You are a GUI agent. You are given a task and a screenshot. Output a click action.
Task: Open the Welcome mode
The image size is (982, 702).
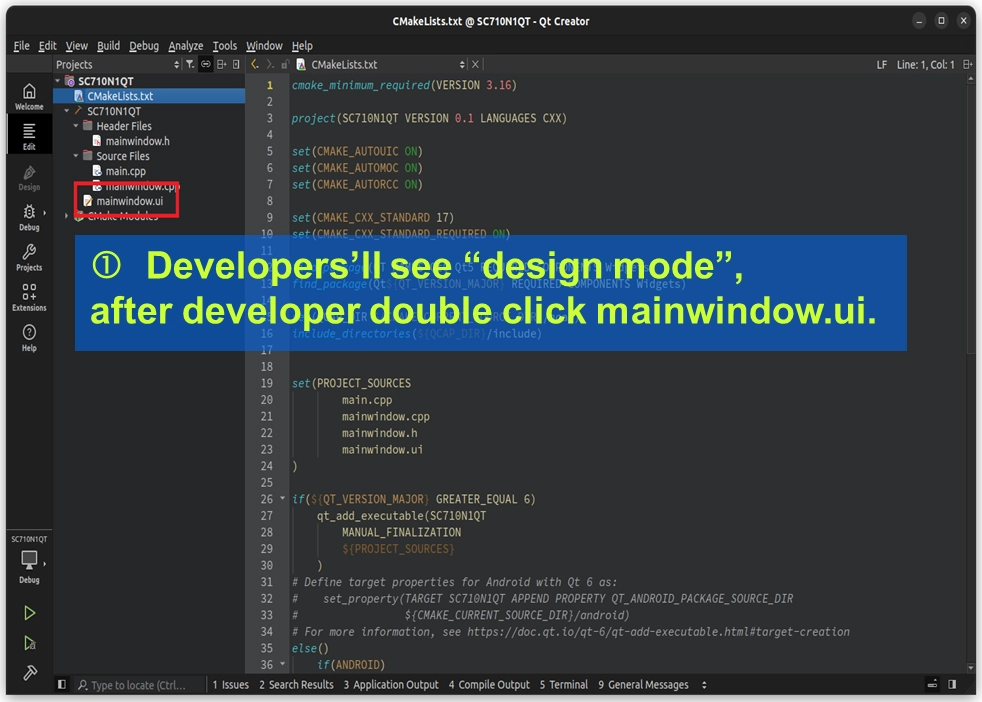point(29,97)
